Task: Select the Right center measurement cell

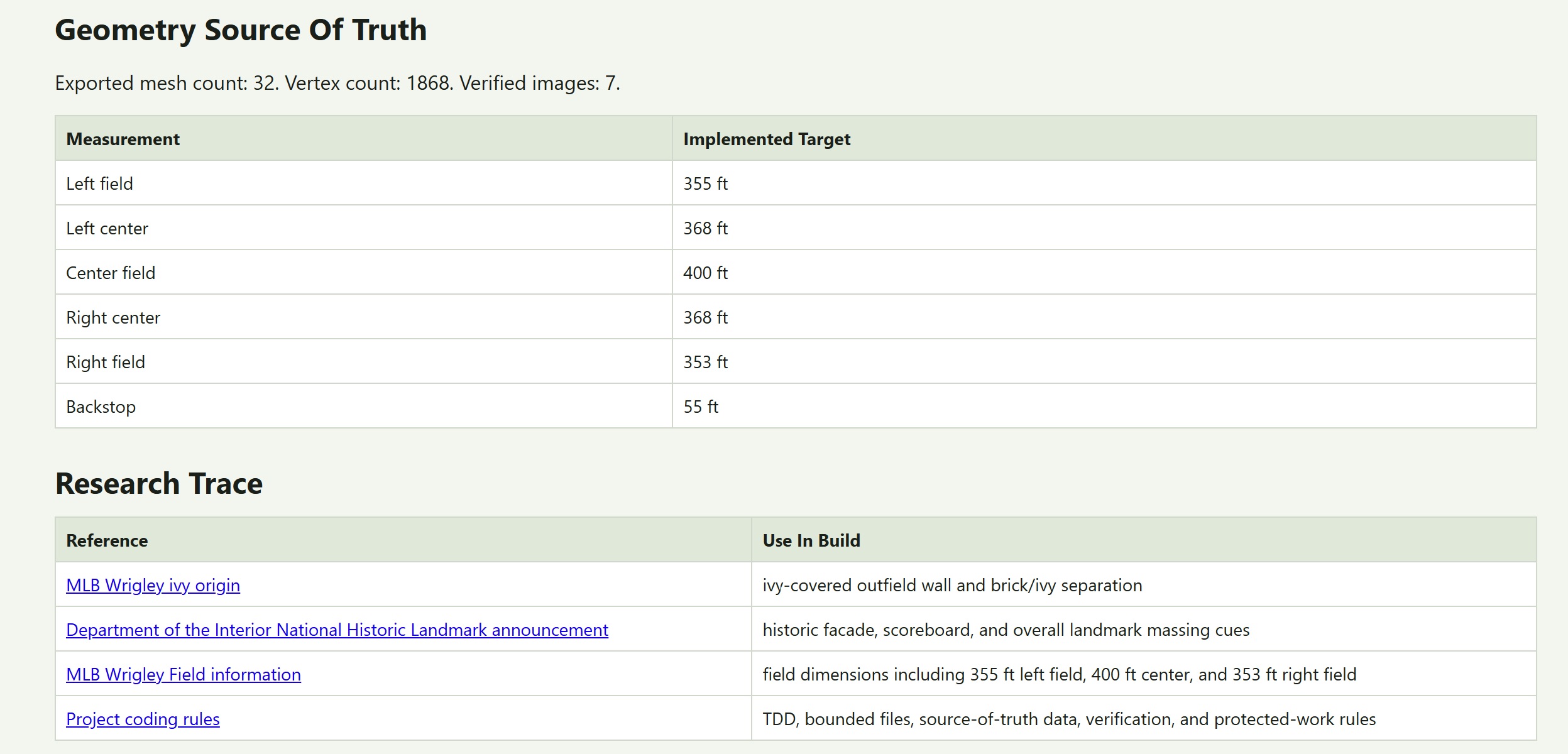Action: pos(364,317)
